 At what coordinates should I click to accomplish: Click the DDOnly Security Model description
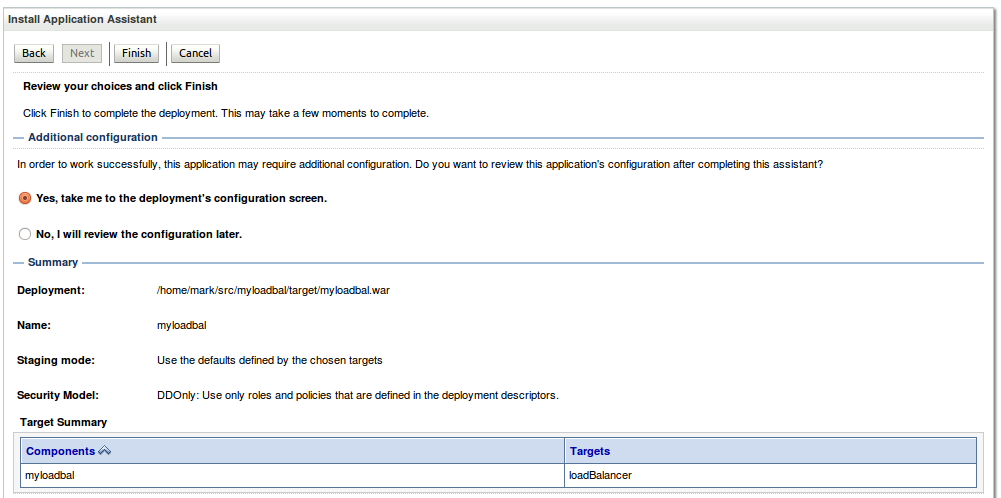point(357,395)
